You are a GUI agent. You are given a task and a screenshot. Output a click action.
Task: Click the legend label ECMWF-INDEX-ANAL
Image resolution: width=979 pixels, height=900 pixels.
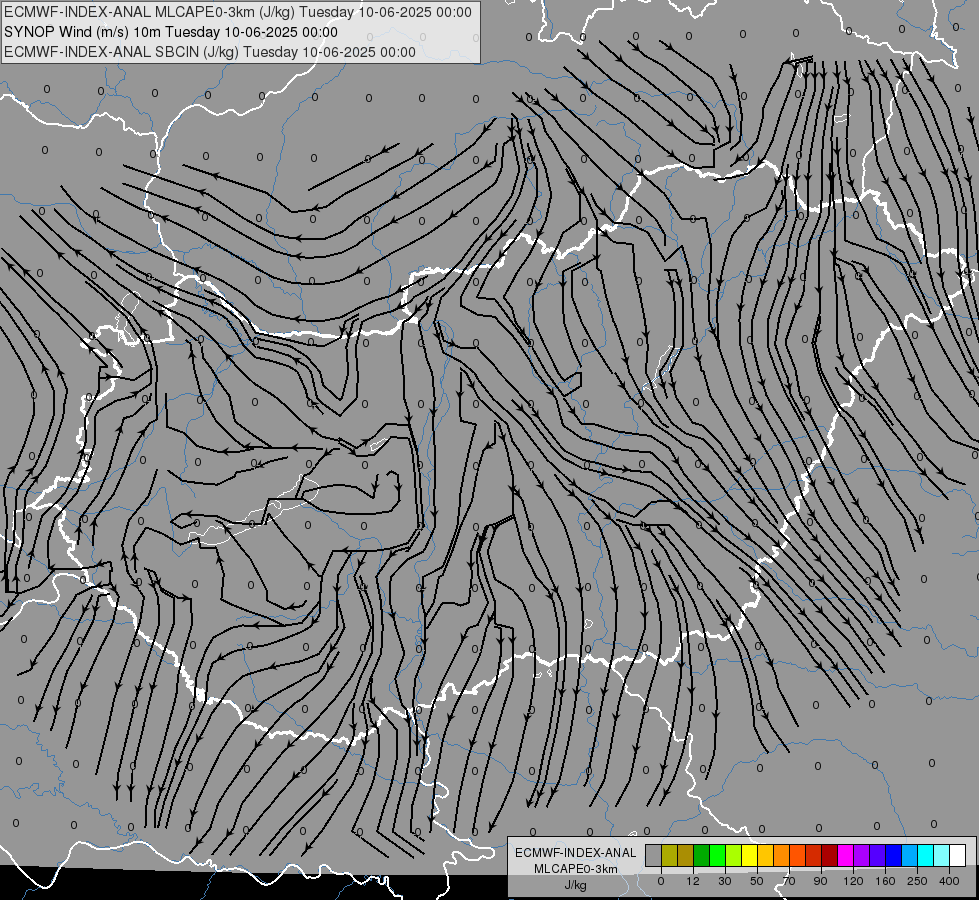[576, 853]
